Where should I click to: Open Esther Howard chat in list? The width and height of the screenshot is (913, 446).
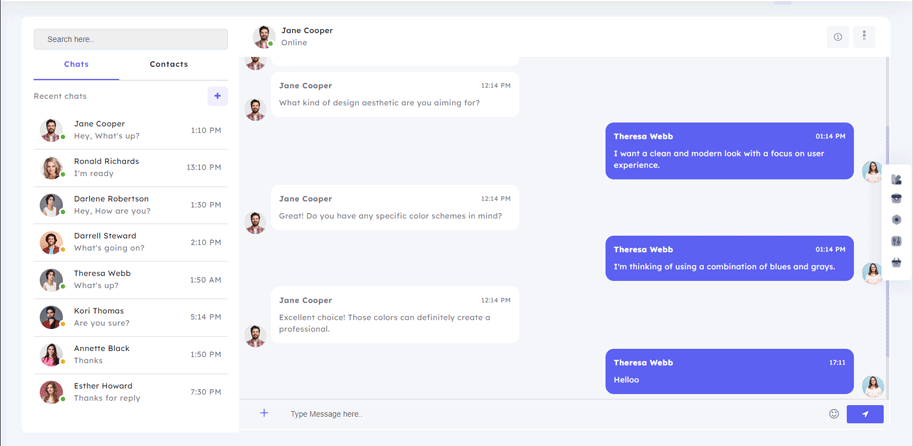tap(130, 392)
